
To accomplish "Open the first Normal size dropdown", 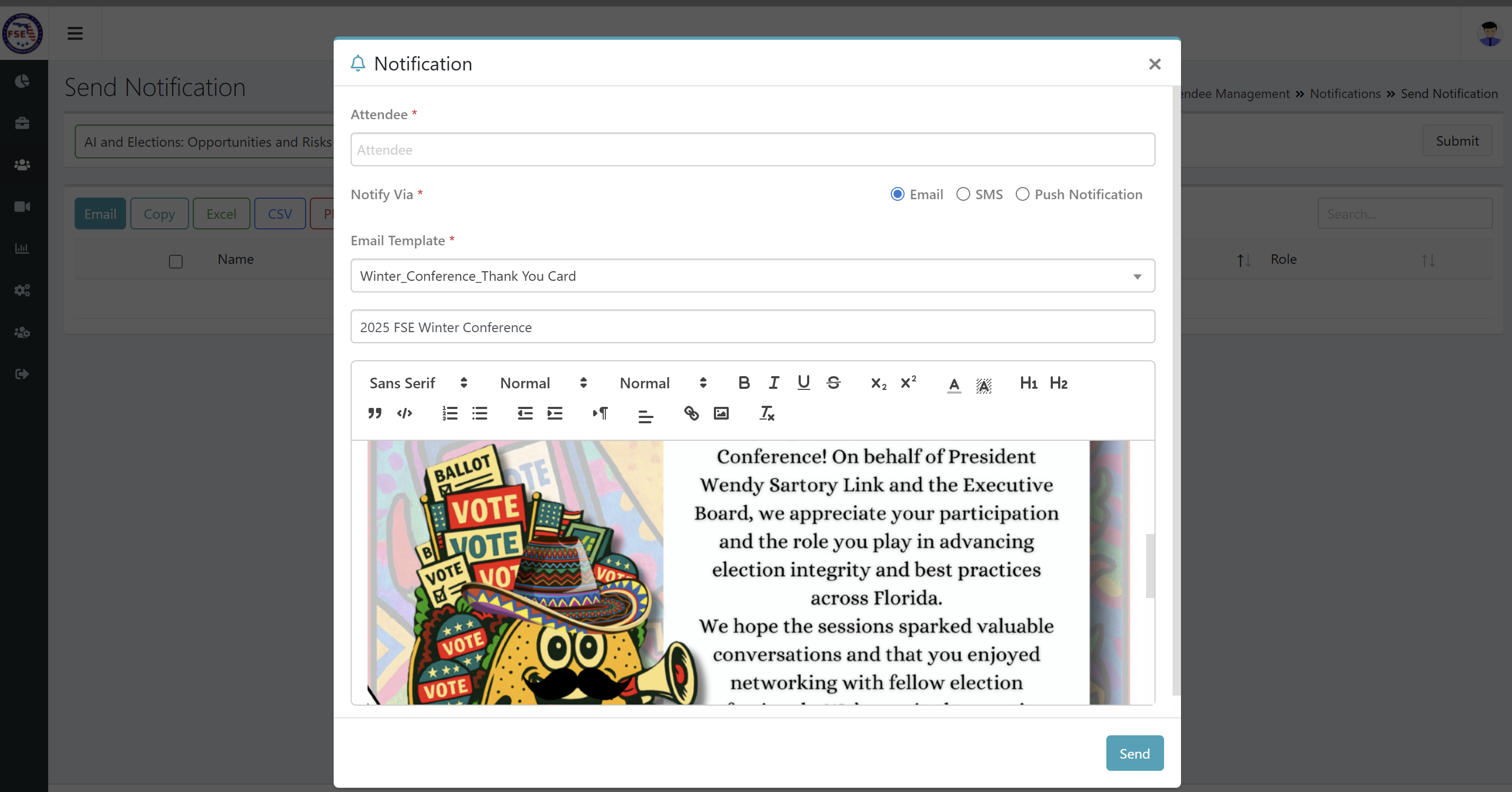I will (543, 383).
